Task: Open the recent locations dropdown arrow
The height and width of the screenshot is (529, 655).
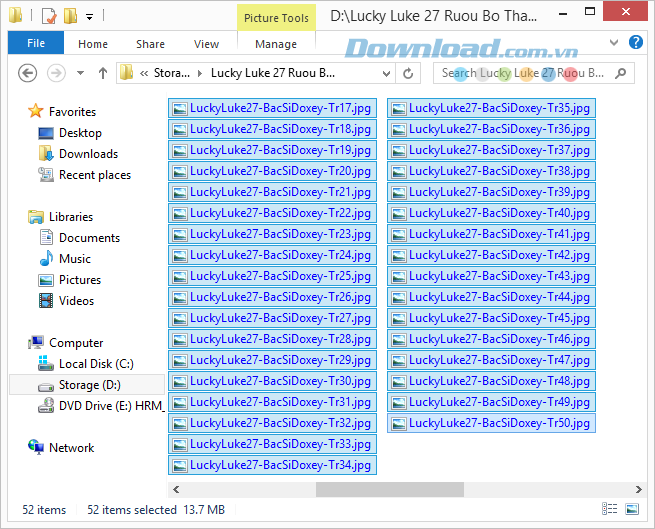Action: [x=81, y=74]
